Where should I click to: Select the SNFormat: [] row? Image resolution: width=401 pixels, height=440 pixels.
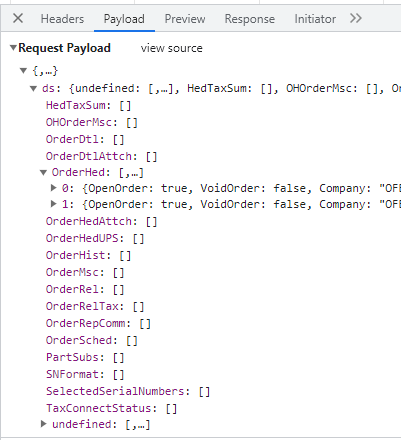[85, 374]
